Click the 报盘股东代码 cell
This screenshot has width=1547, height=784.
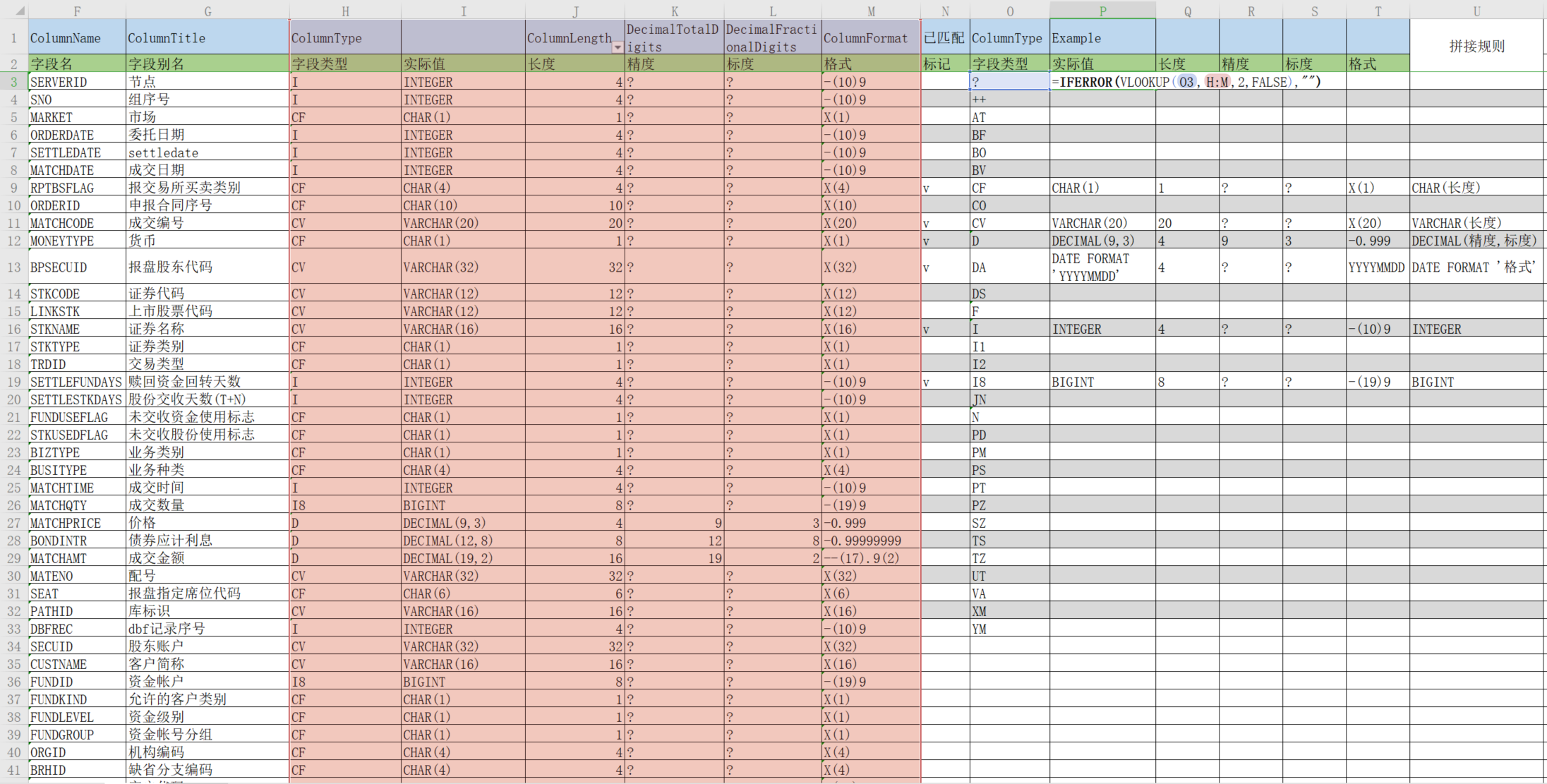pyautogui.click(x=207, y=267)
